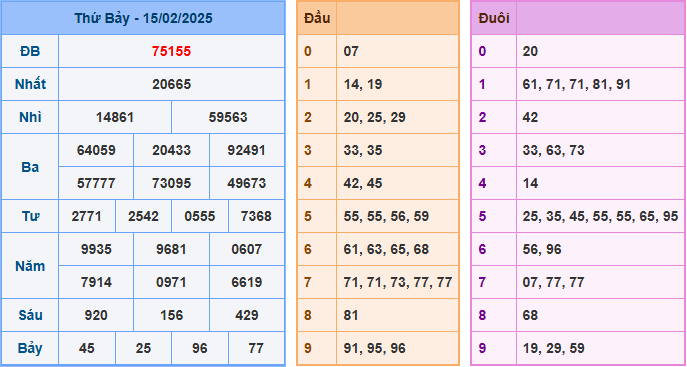Click value 14 in the Đuôi table
This screenshot has width=687, height=367.
click(530, 183)
